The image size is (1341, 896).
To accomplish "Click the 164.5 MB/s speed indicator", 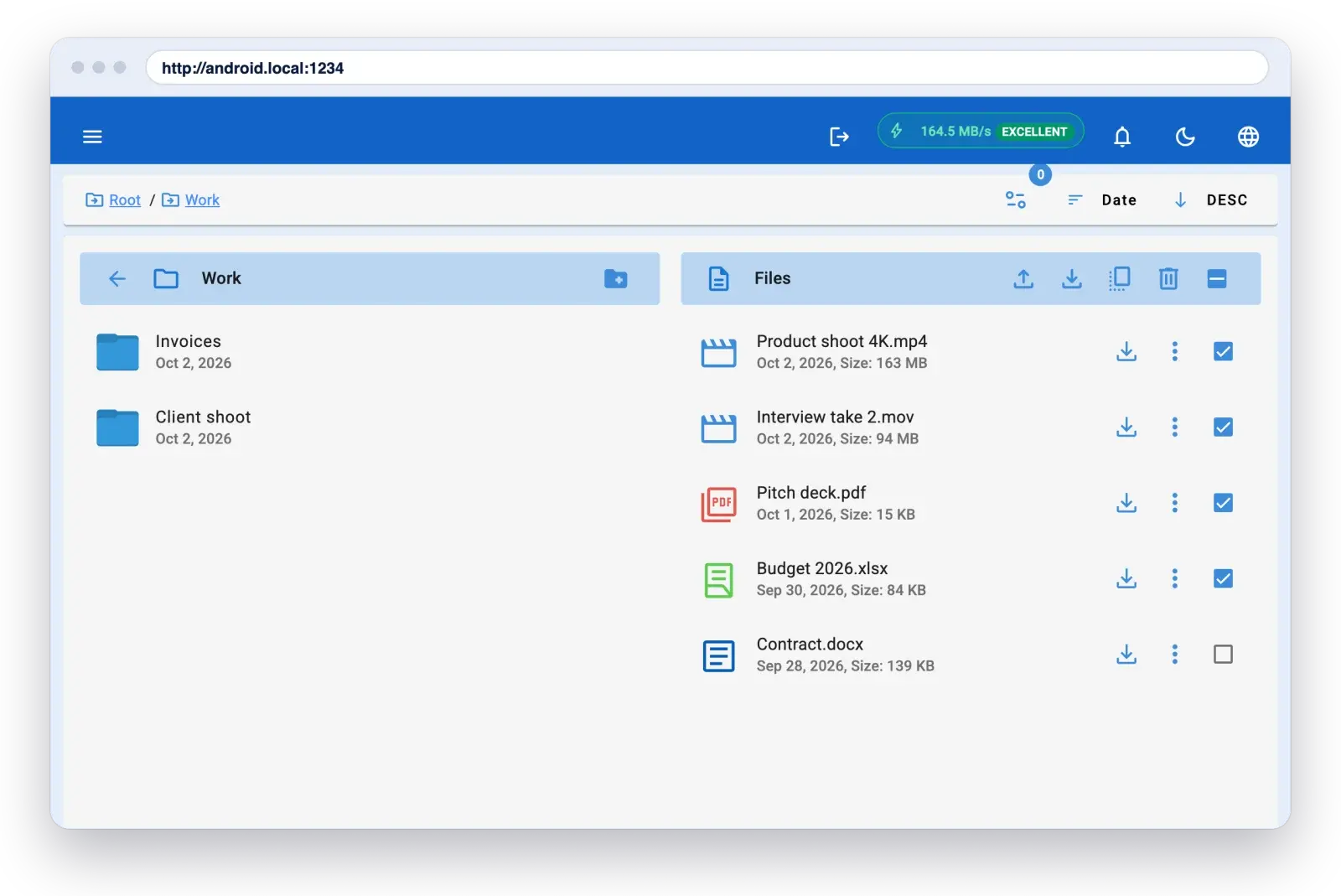I will tap(981, 131).
